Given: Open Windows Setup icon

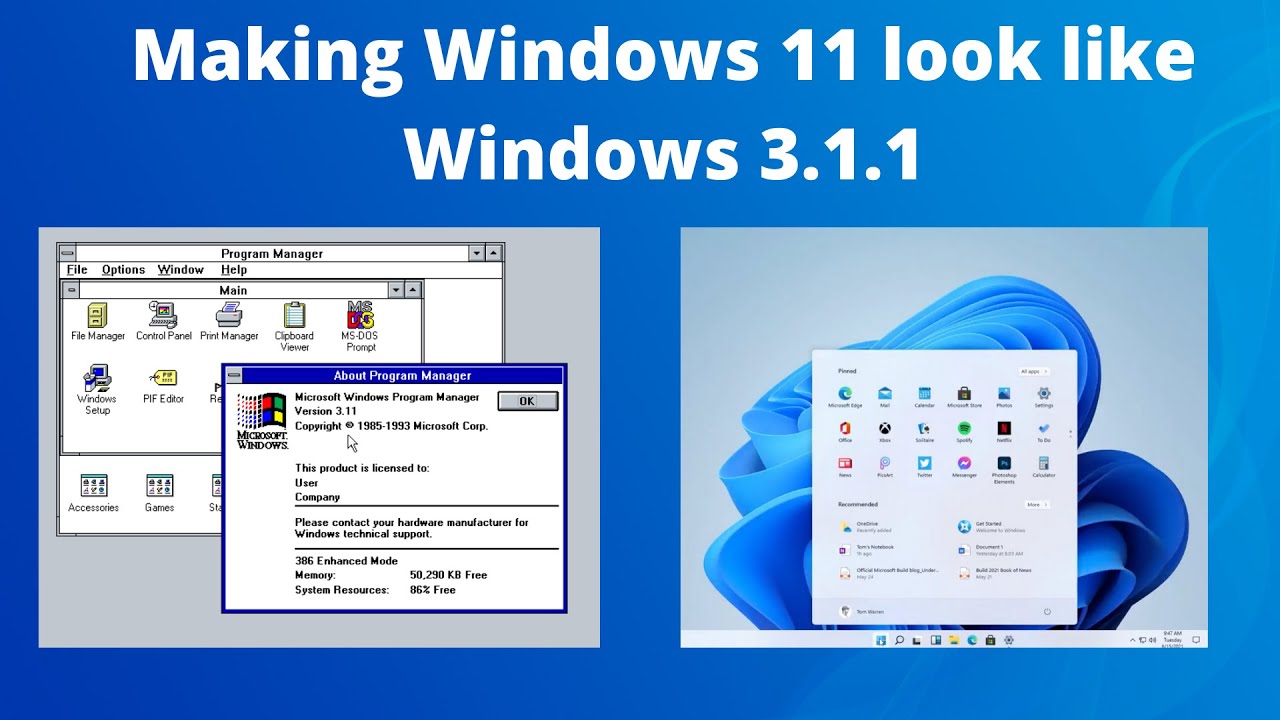Looking at the screenshot, I should pyautogui.click(x=97, y=390).
